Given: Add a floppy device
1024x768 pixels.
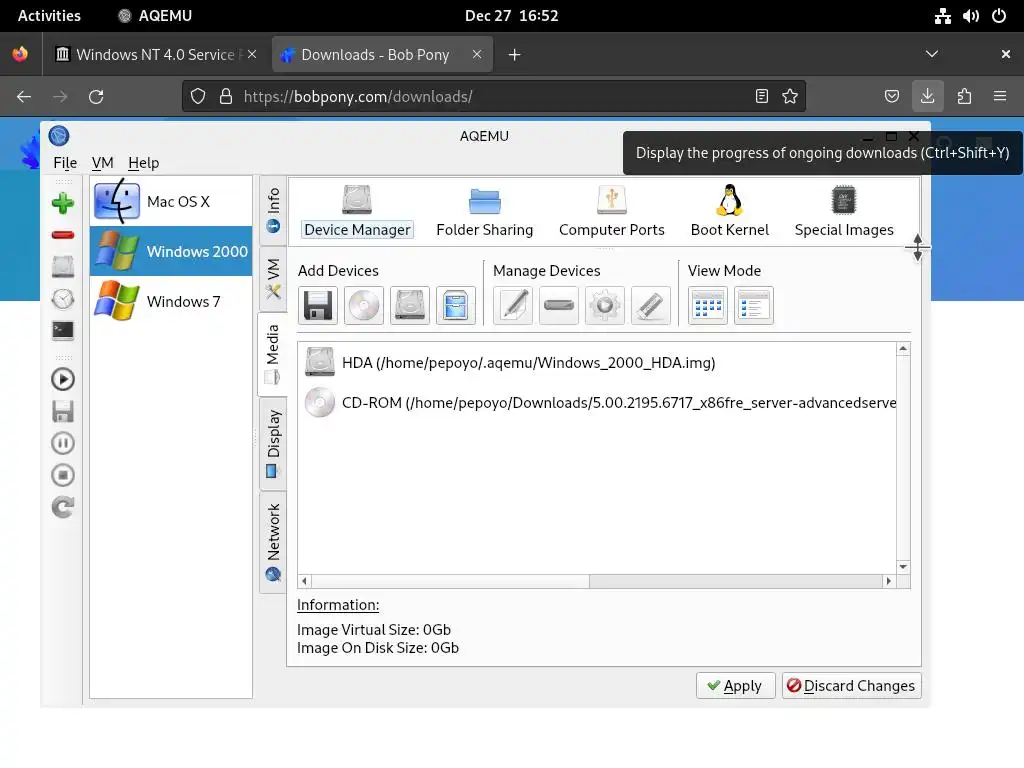Looking at the screenshot, I should click(x=318, y=305).
